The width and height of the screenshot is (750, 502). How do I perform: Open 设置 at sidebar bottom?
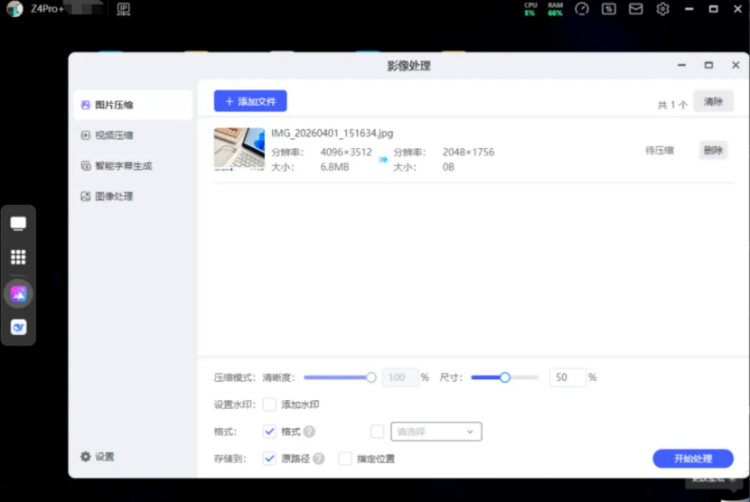[97, 457]
